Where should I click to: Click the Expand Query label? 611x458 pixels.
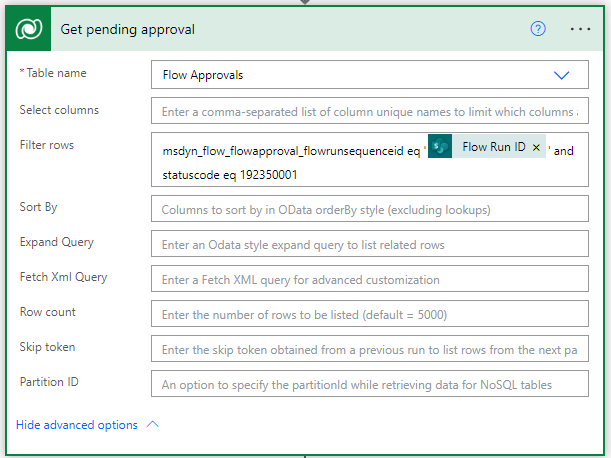[x=57, y=242]
